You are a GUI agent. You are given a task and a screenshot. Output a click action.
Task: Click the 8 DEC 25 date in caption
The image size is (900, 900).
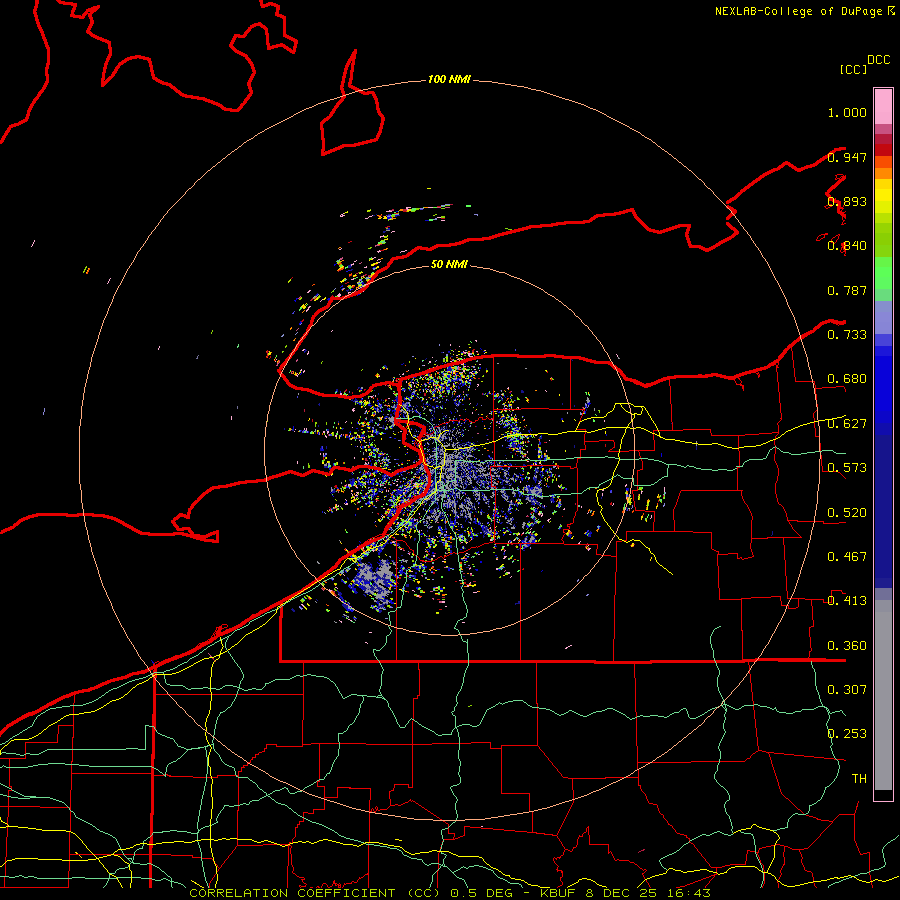[620, 893]
